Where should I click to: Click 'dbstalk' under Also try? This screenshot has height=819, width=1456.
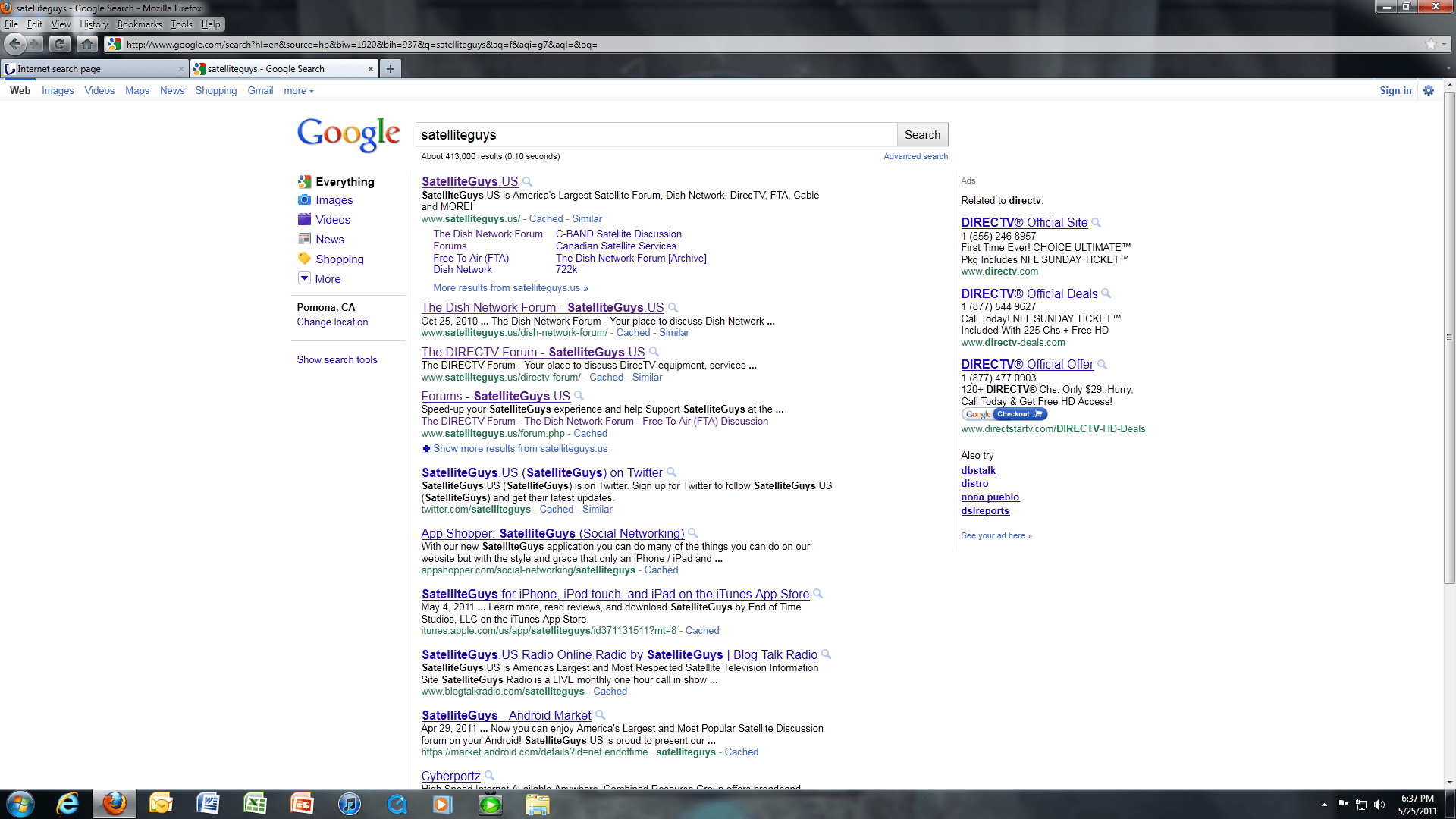coord(978,470)
